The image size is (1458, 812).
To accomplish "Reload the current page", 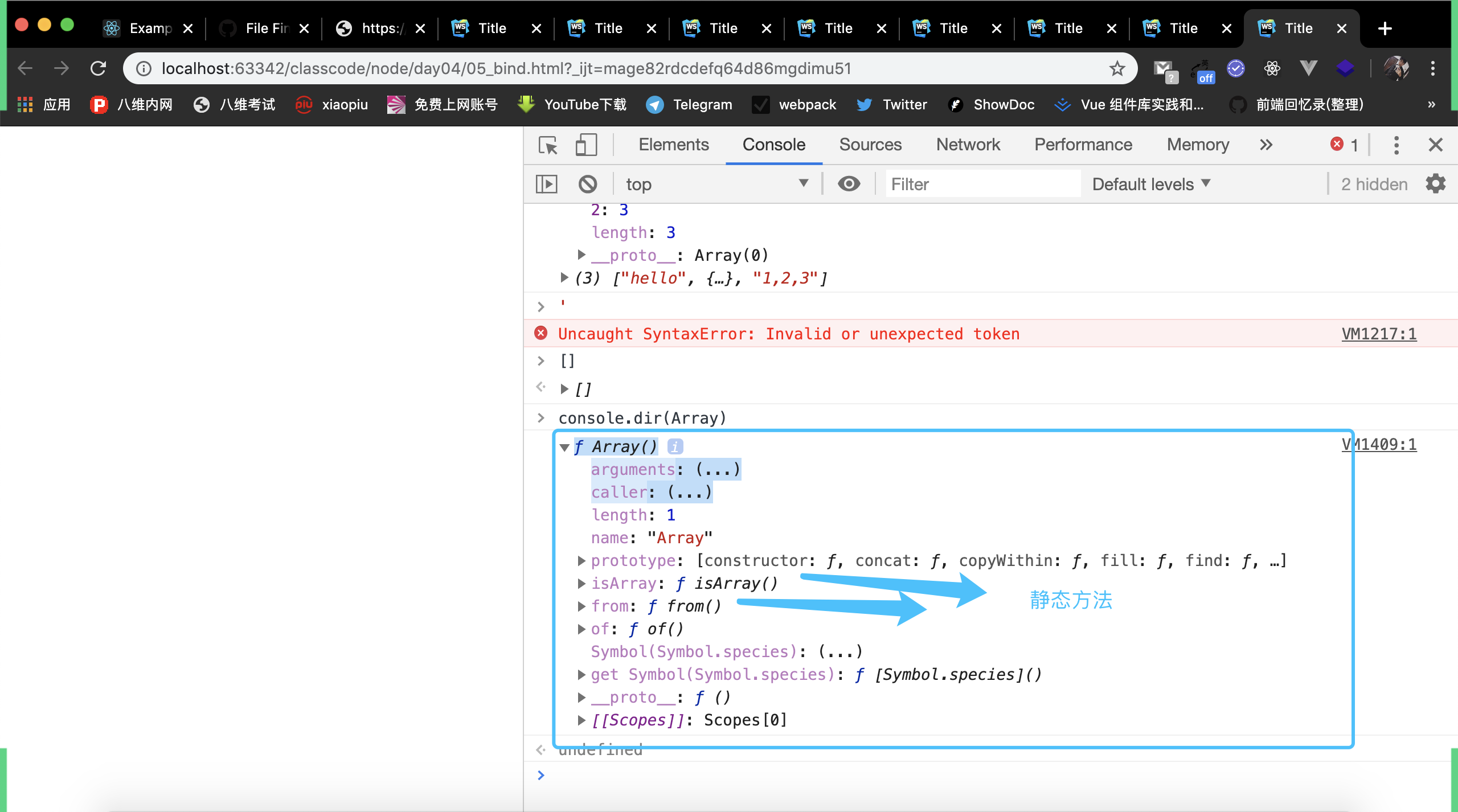I will (99, 68).
